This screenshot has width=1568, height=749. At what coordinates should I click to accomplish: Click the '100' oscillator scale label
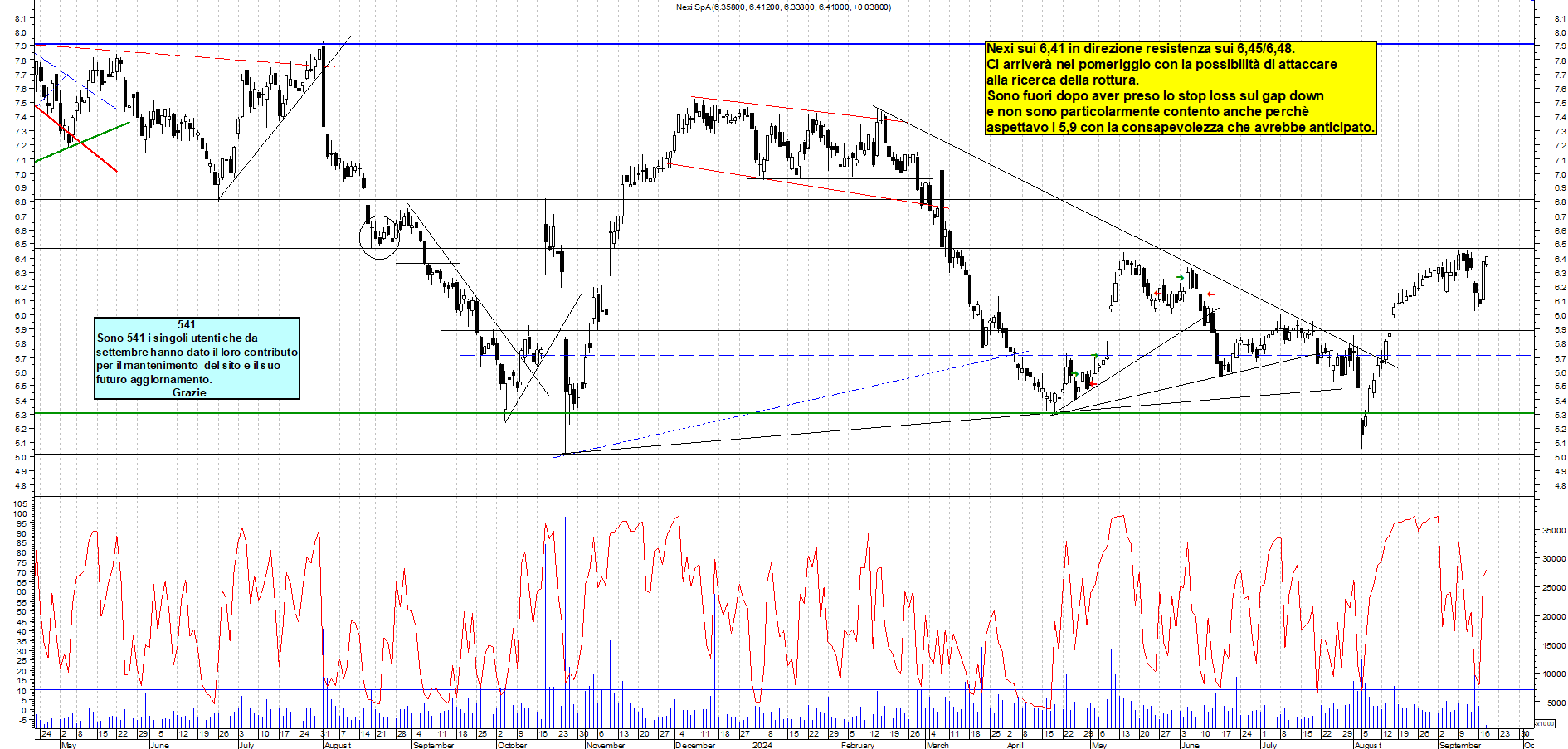(20, 513)
